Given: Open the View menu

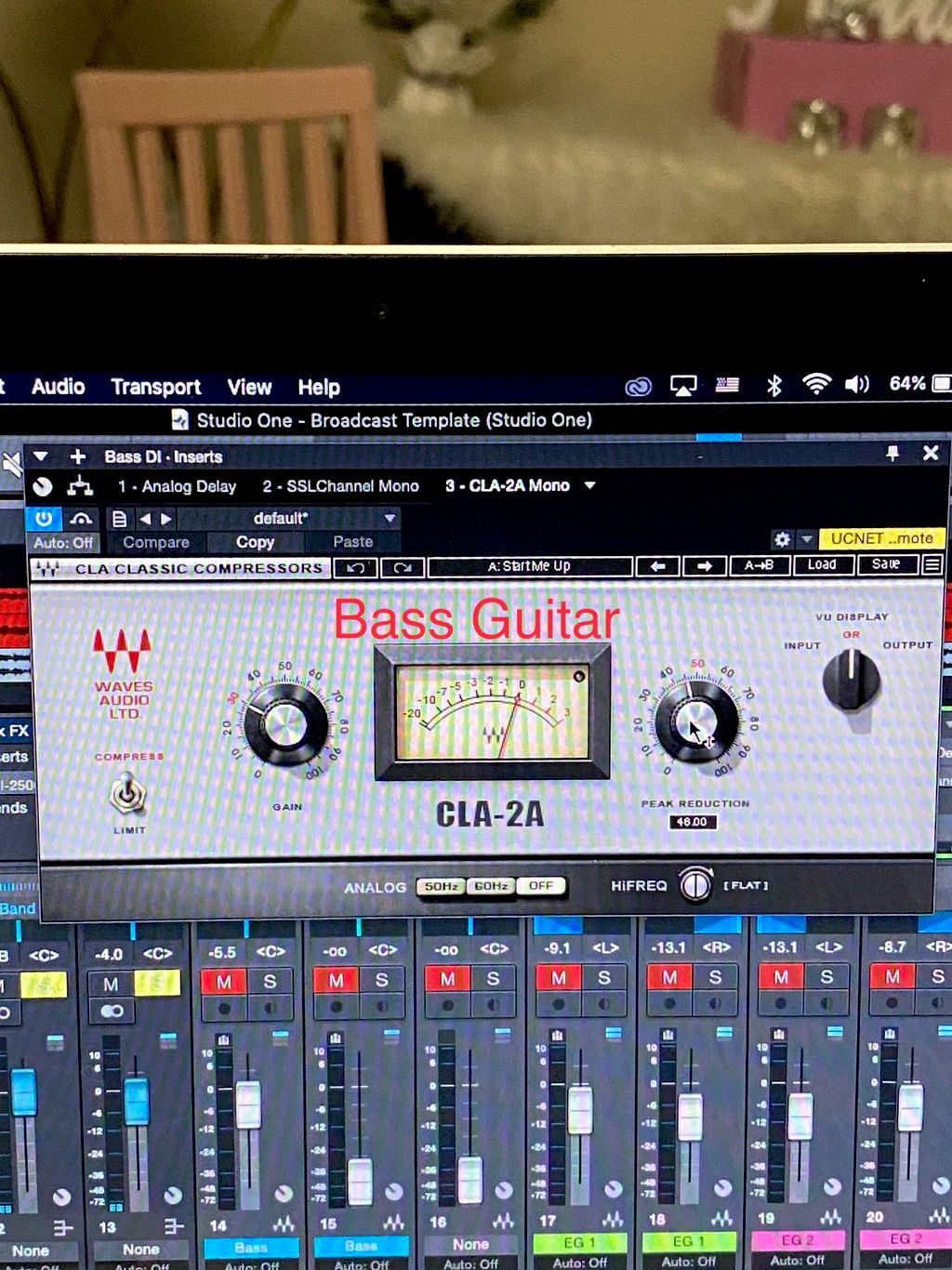Looking at the screenshot, I should (x=249, y=387).
